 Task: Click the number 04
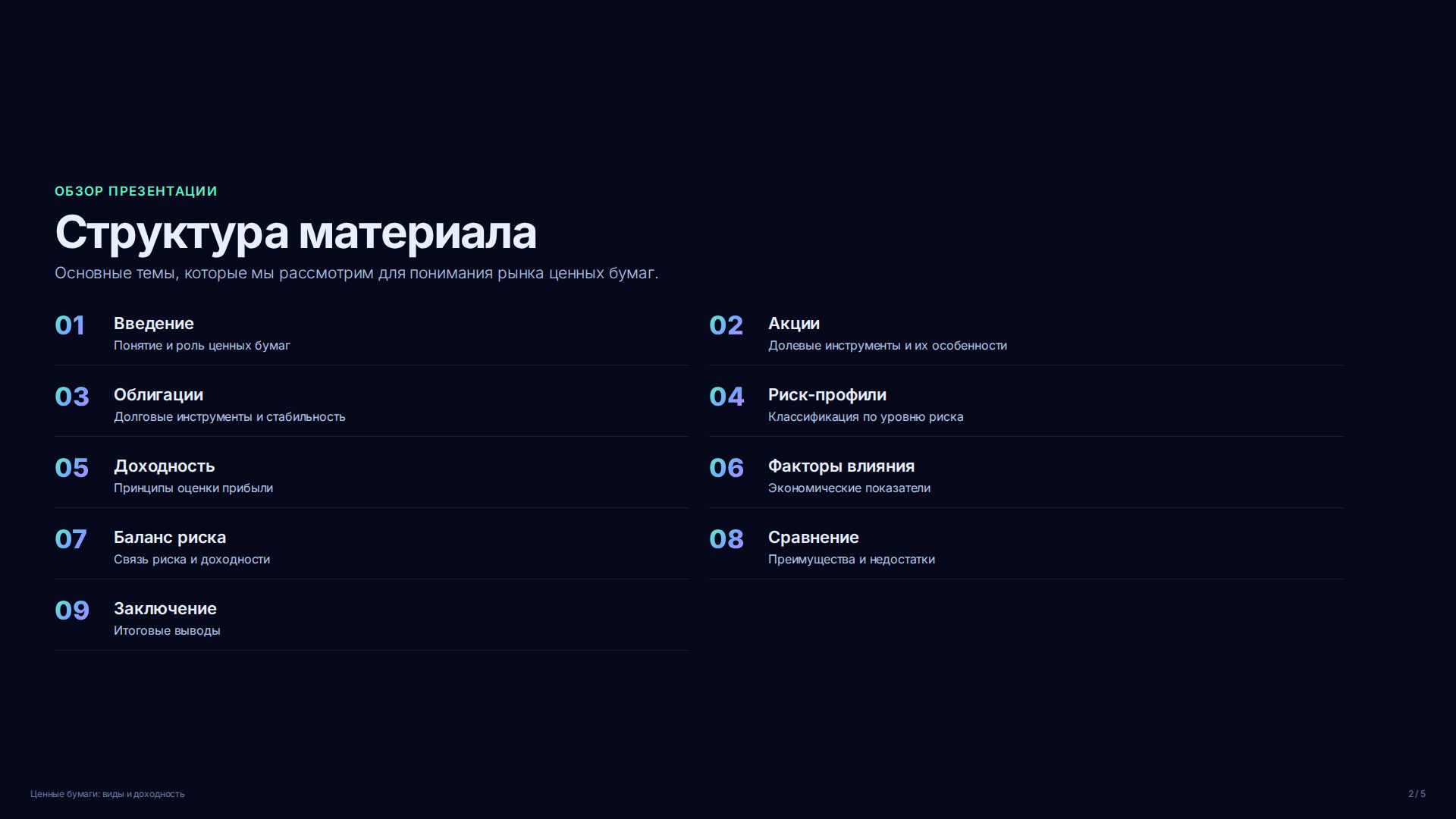click(726, 397)
